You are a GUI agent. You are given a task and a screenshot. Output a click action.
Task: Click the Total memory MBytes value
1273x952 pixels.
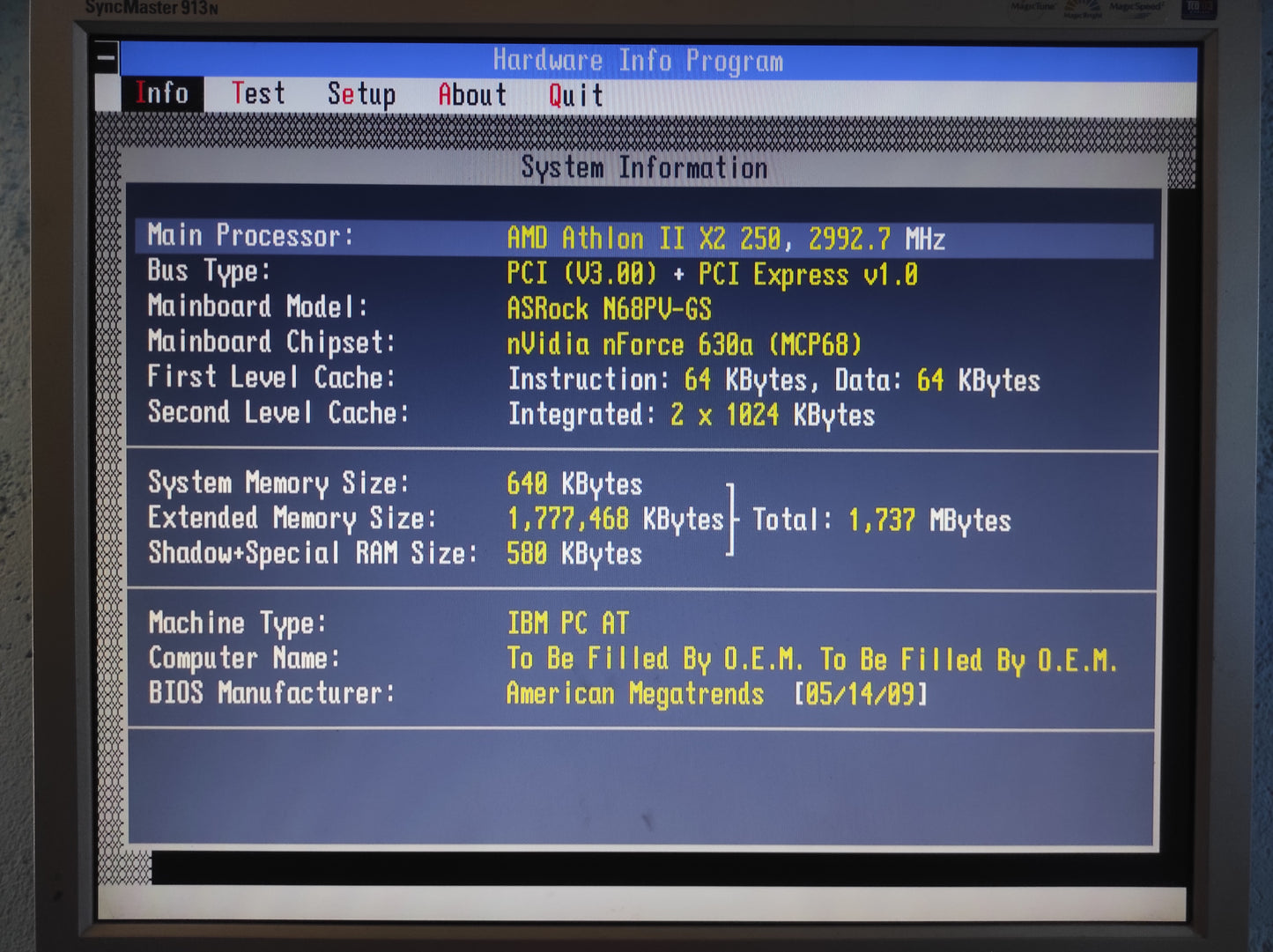(929, 520)
